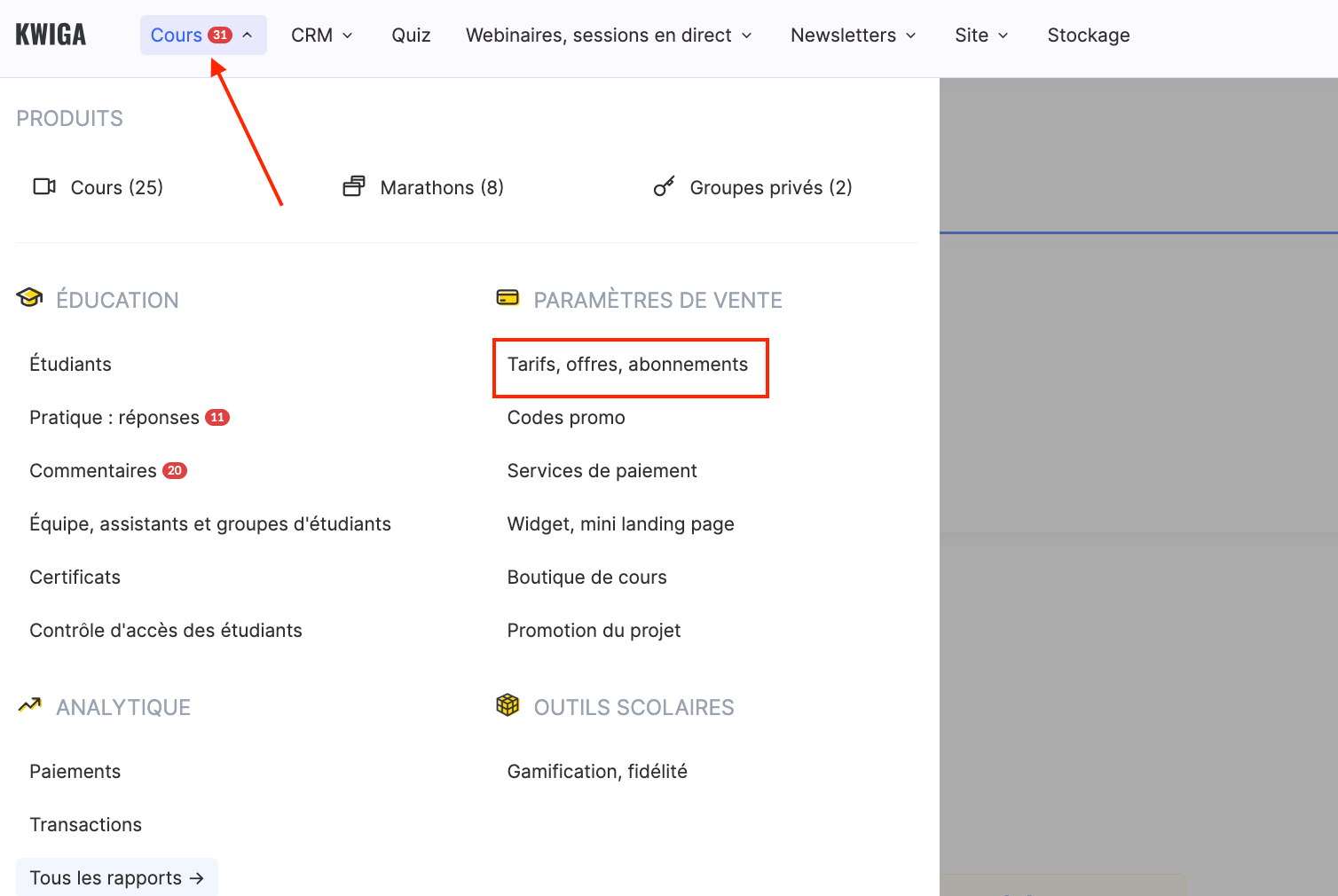Image resolution: width=1338 pixels, height=896 pixels.
Task: Go to the Quiz menu item
Action: coord(411,35)
